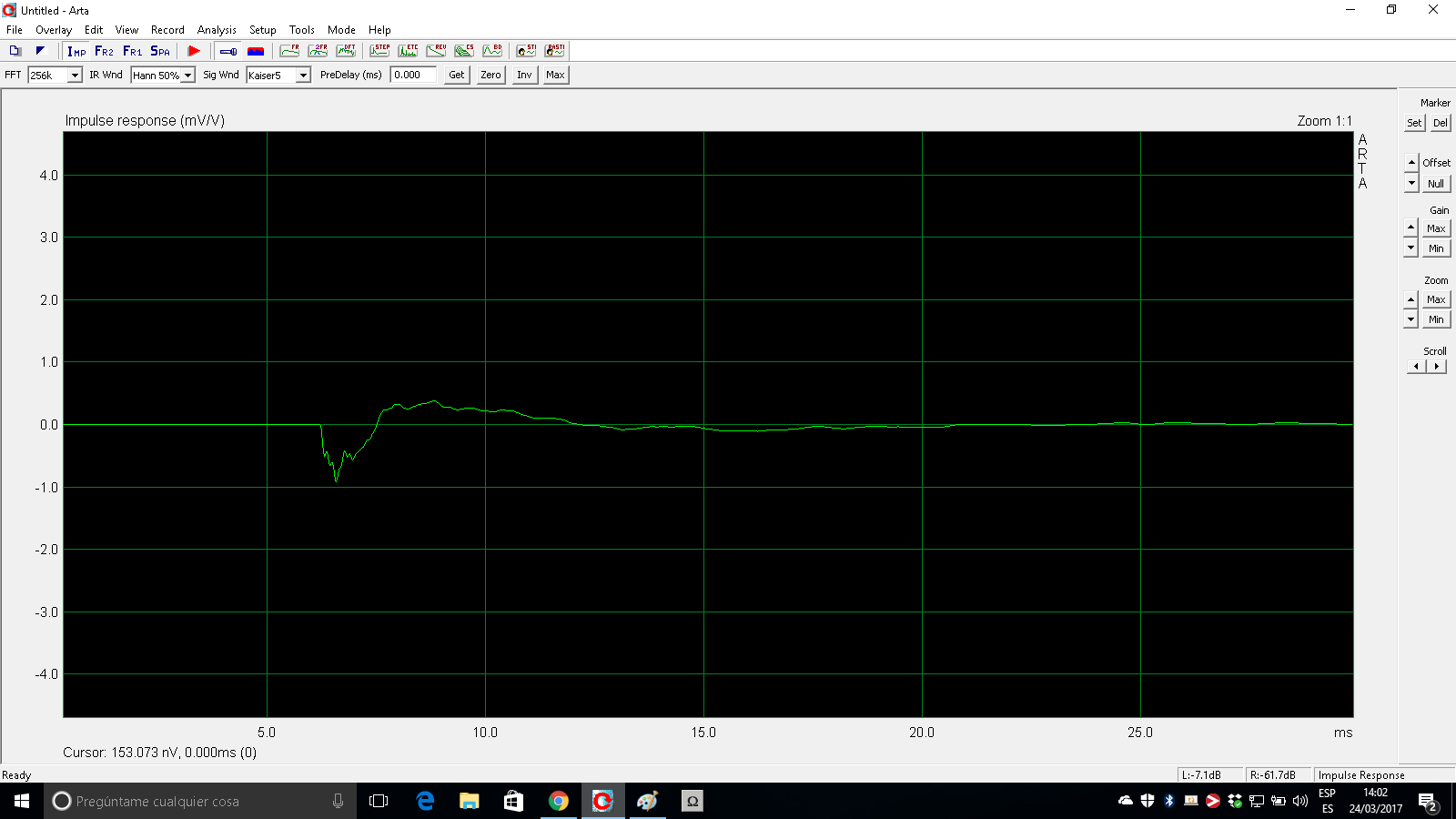Click the marker Set button
The width and height of the screenshot is (1456, 819).
click(x=1414, y=123)
